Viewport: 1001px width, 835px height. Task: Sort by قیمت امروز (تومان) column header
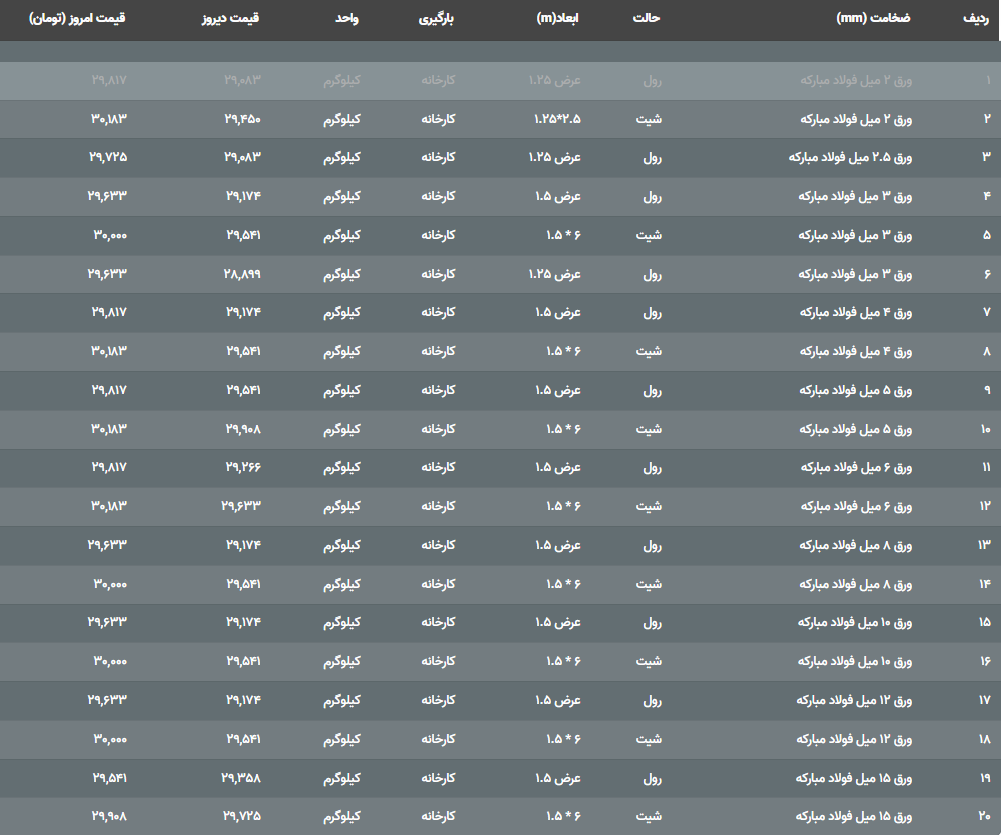point(78,19)
